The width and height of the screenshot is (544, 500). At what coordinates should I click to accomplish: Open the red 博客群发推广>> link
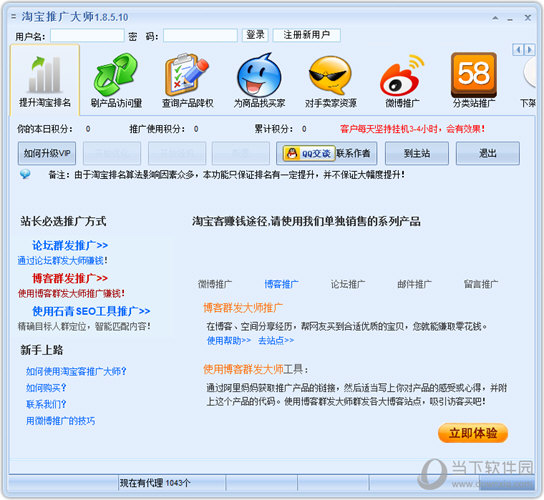[70, 278]
